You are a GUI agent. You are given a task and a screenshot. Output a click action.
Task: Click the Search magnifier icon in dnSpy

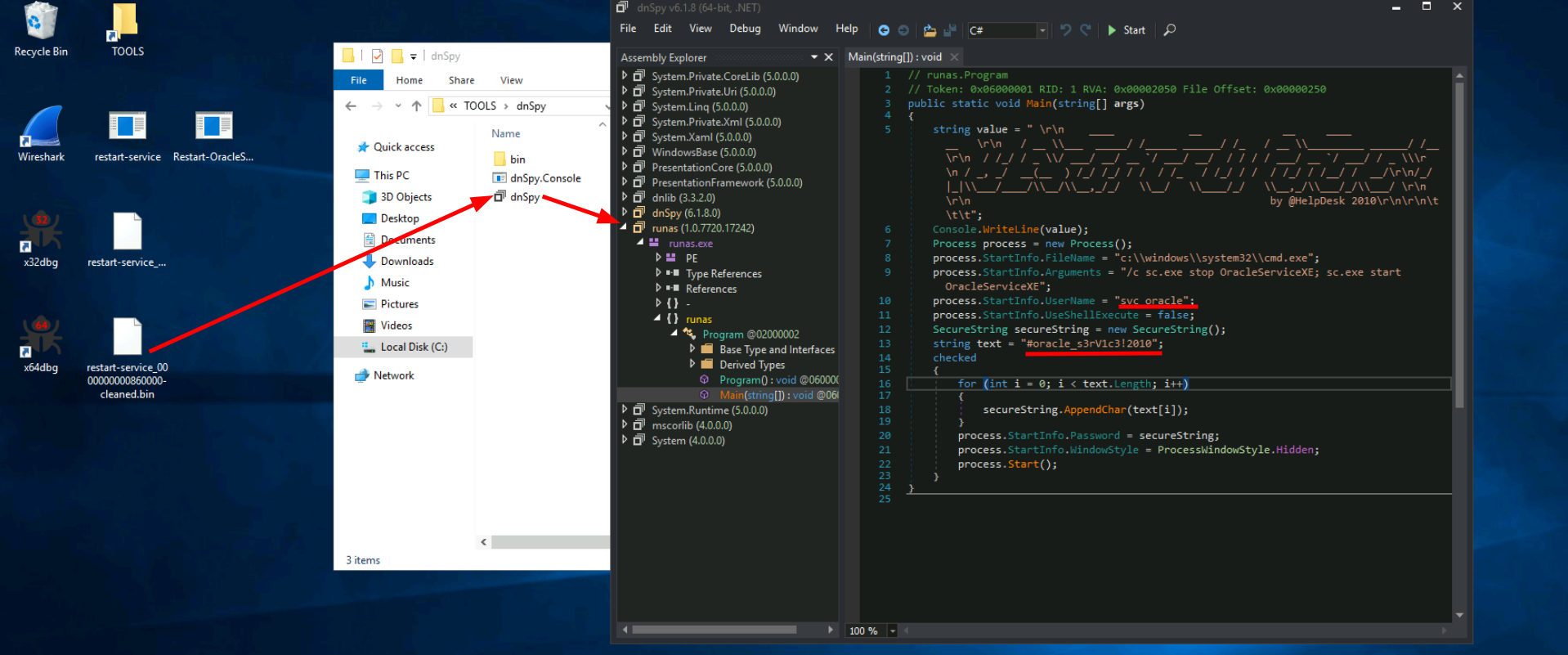[x=1170, y=30]
